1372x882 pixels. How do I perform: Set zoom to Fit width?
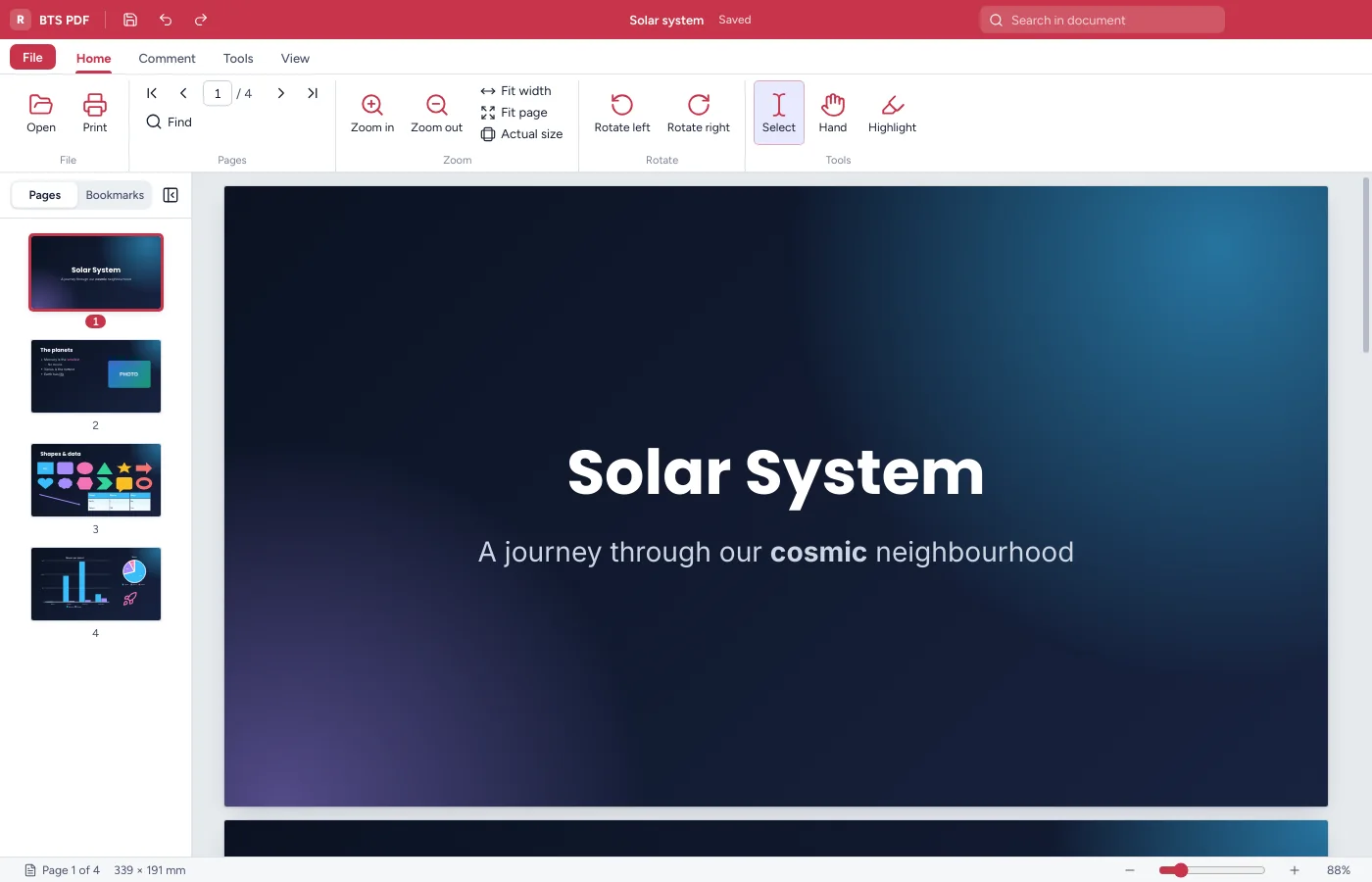click(x=516, y=91)
